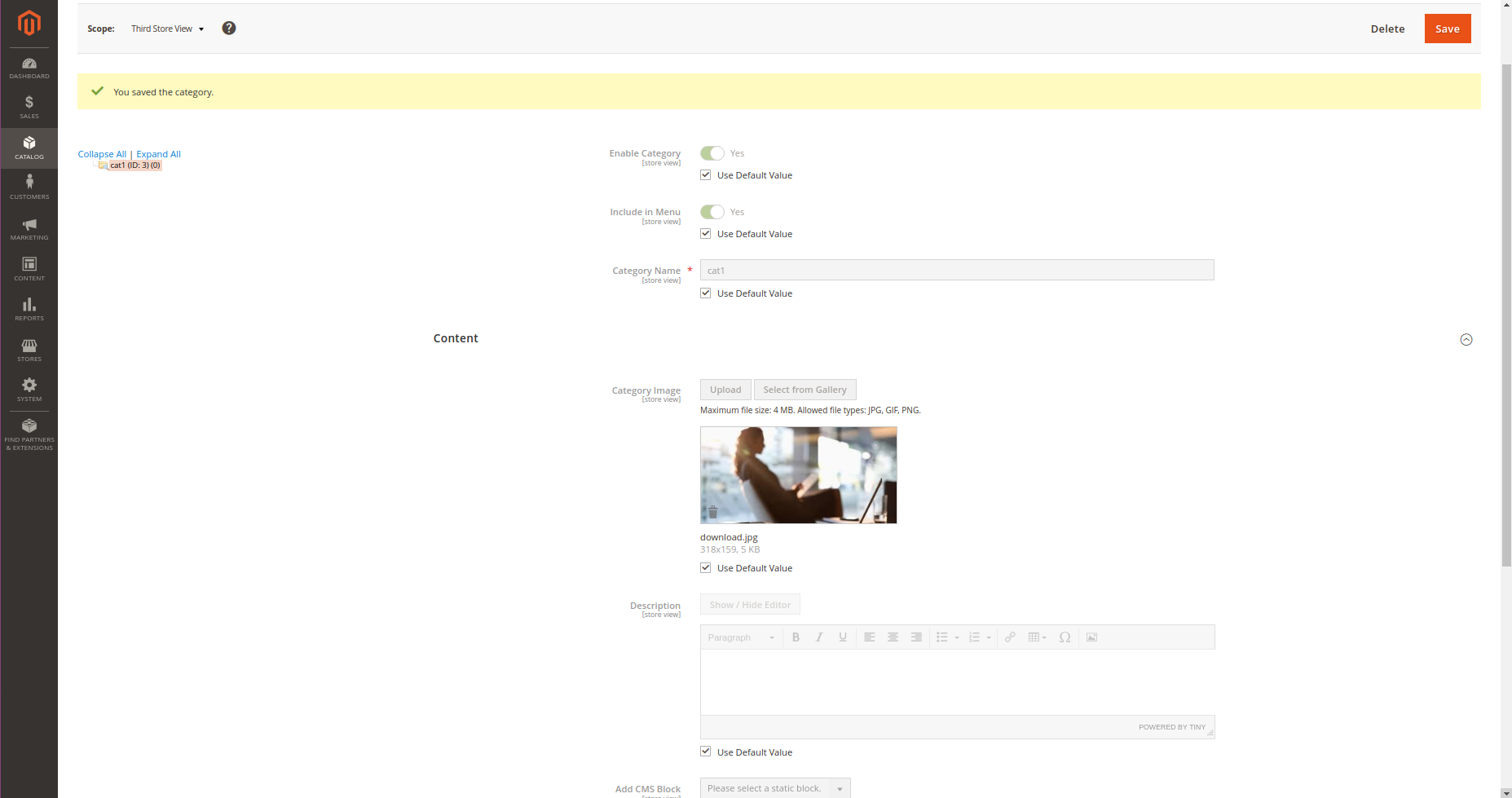
Task: Click the Upload image button
Action: (x=725, y=390)
